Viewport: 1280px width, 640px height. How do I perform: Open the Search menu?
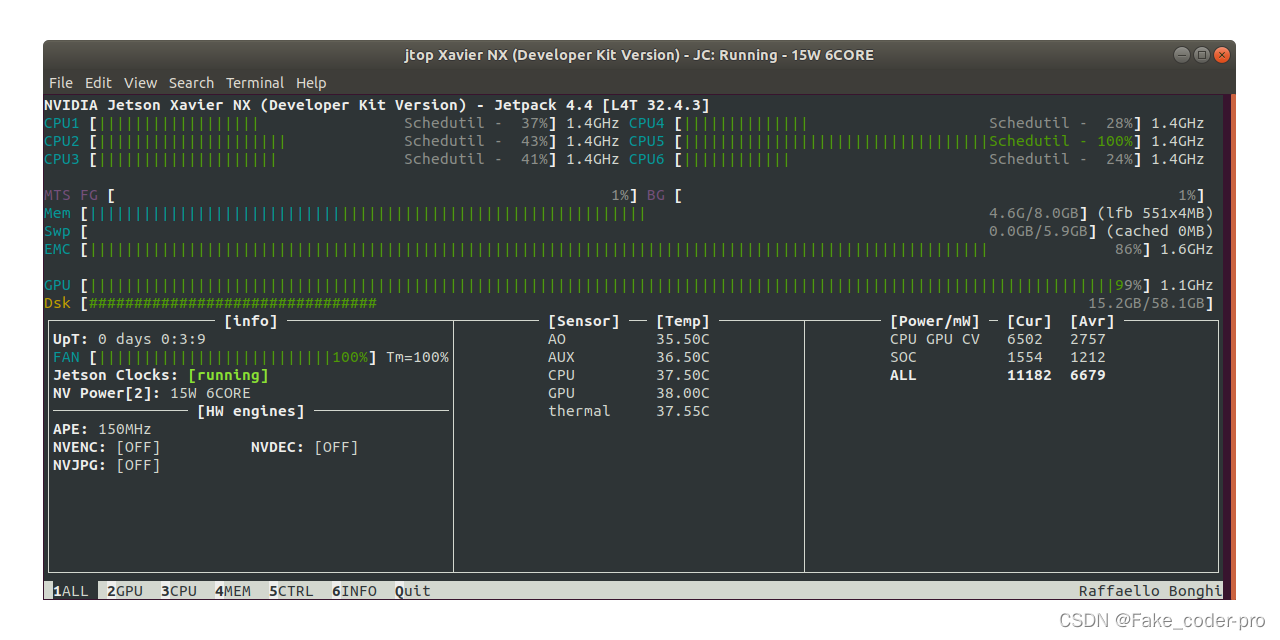191,83
